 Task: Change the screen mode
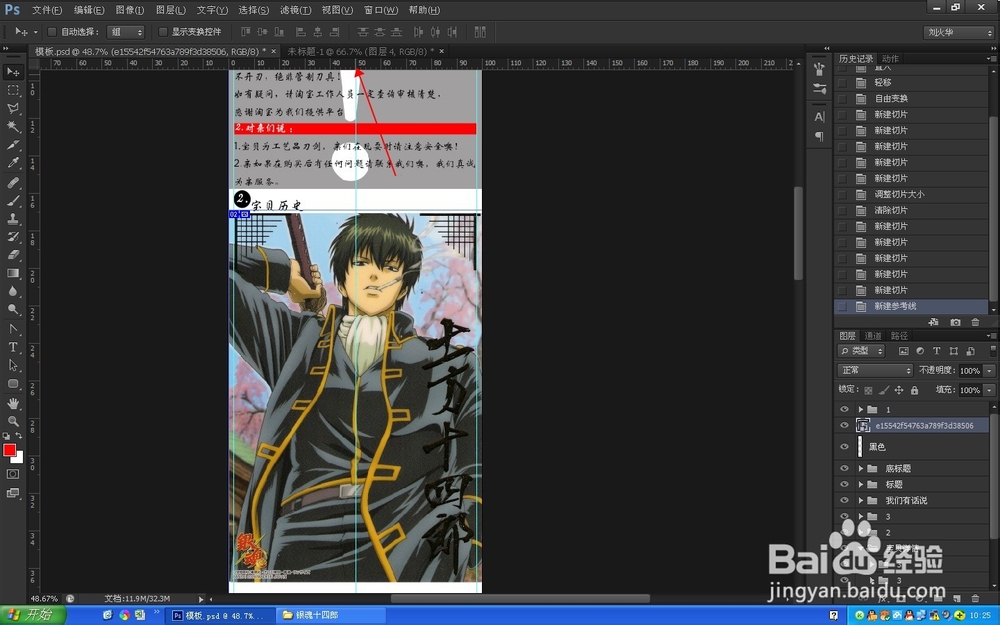(13, 492)
